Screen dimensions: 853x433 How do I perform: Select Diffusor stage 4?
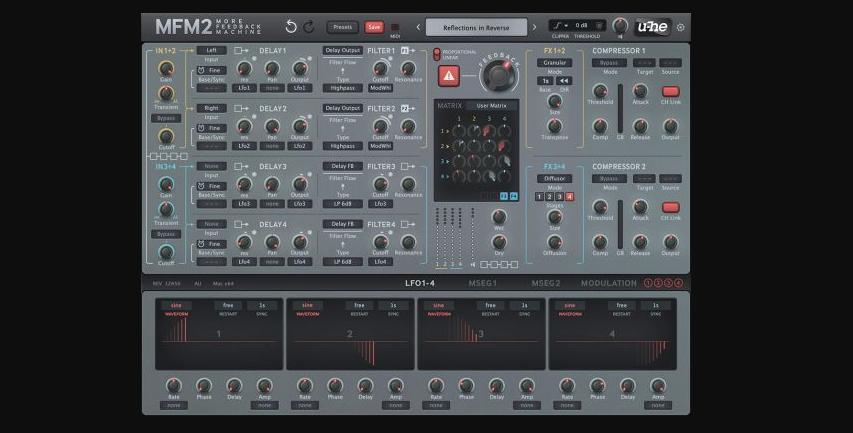click(x=570, y=197)
